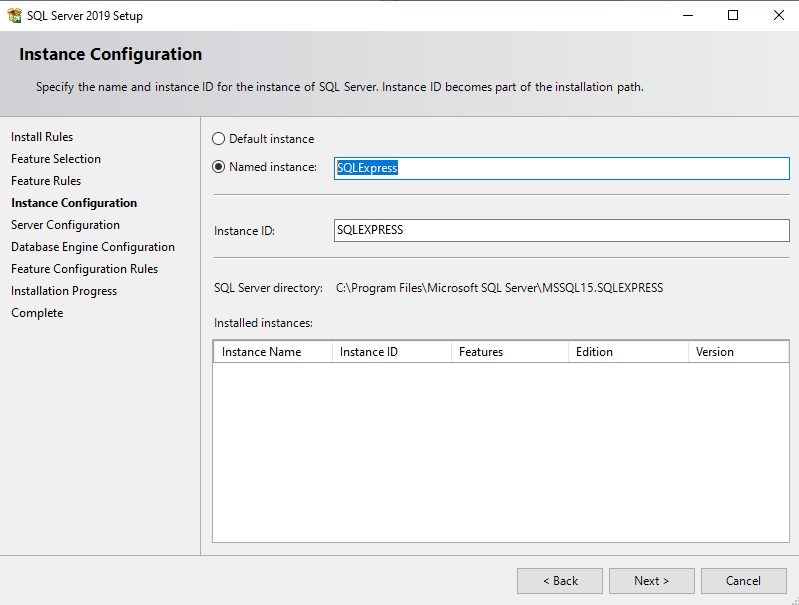The image size is (799, 605).
Task: Maximize the setup window
Action: click(x=733, y=15)
